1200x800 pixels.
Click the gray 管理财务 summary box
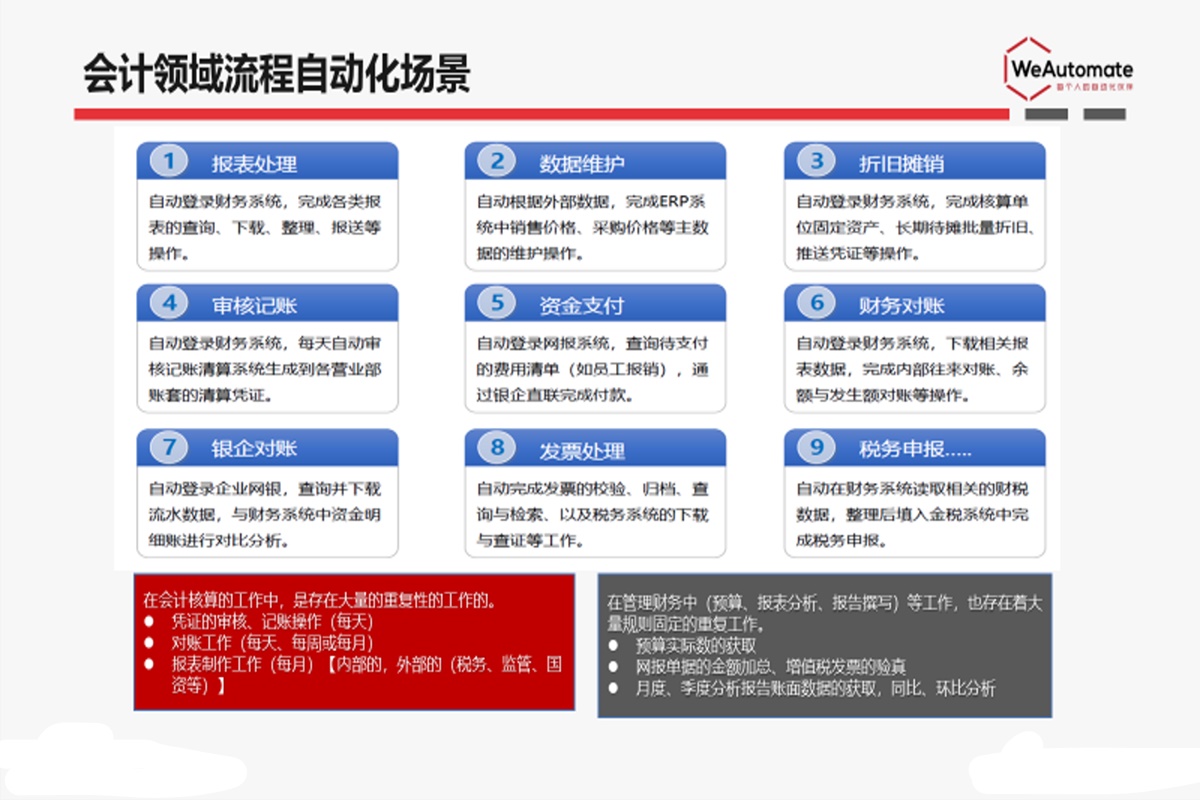coord(824,645)
